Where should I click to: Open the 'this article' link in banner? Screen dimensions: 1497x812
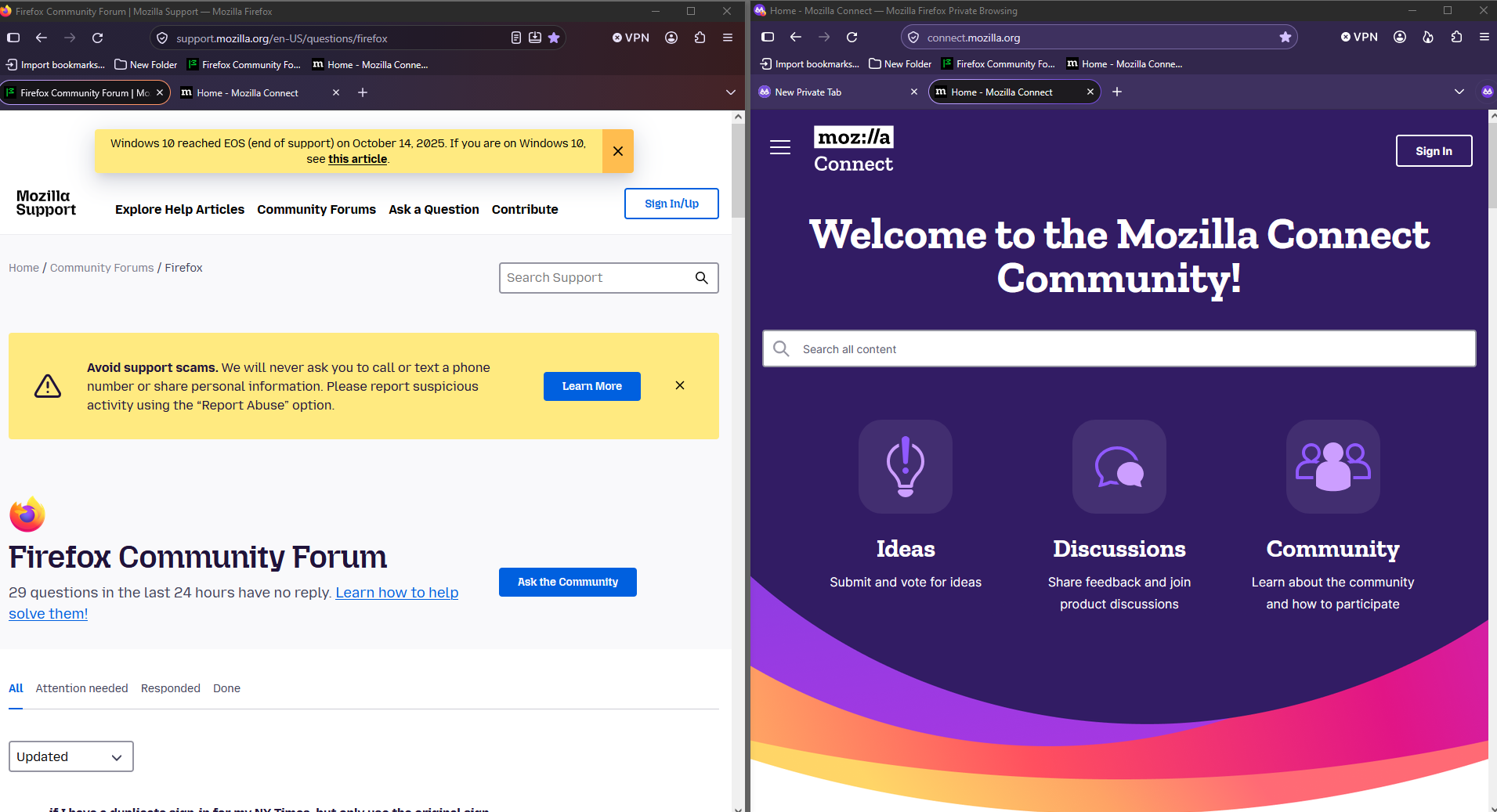click(x=358, y=159)
